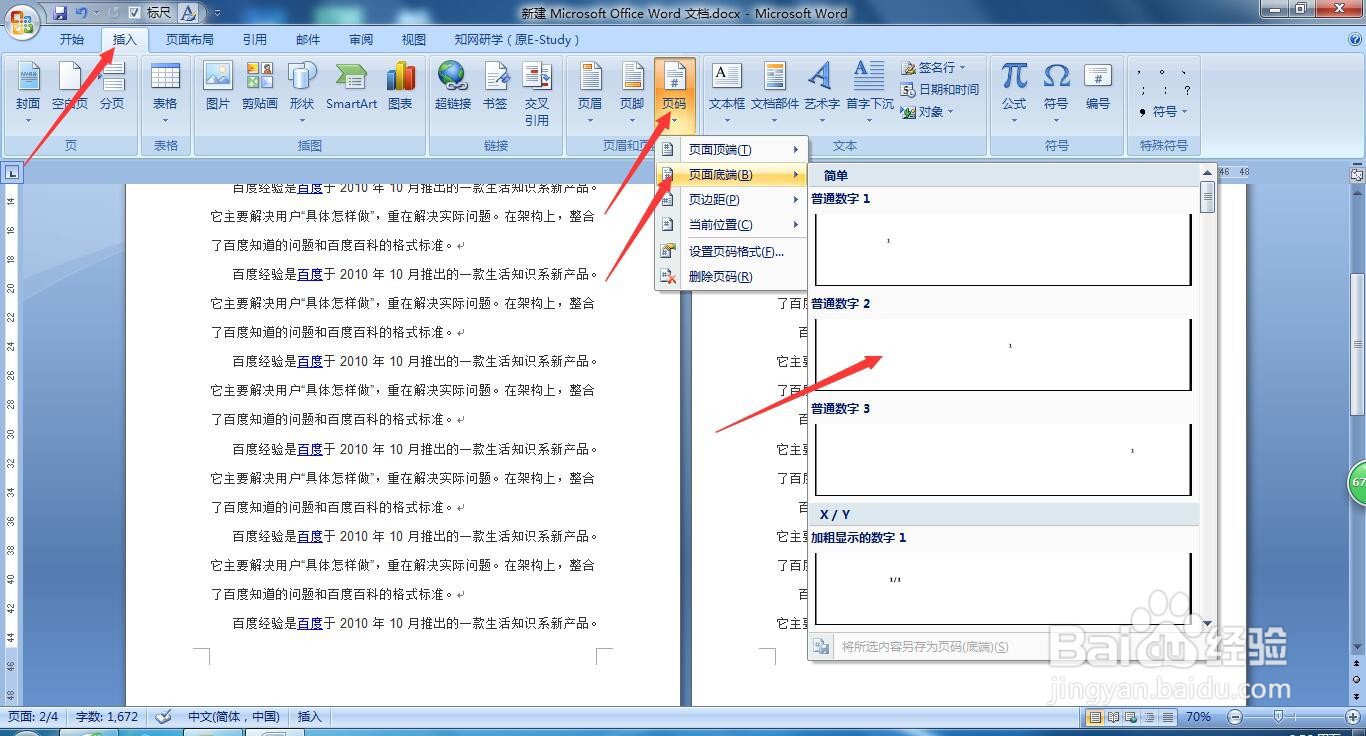Insert a text box
Image resolution: width=1366 pixels, height=736 pixels.
726,90
